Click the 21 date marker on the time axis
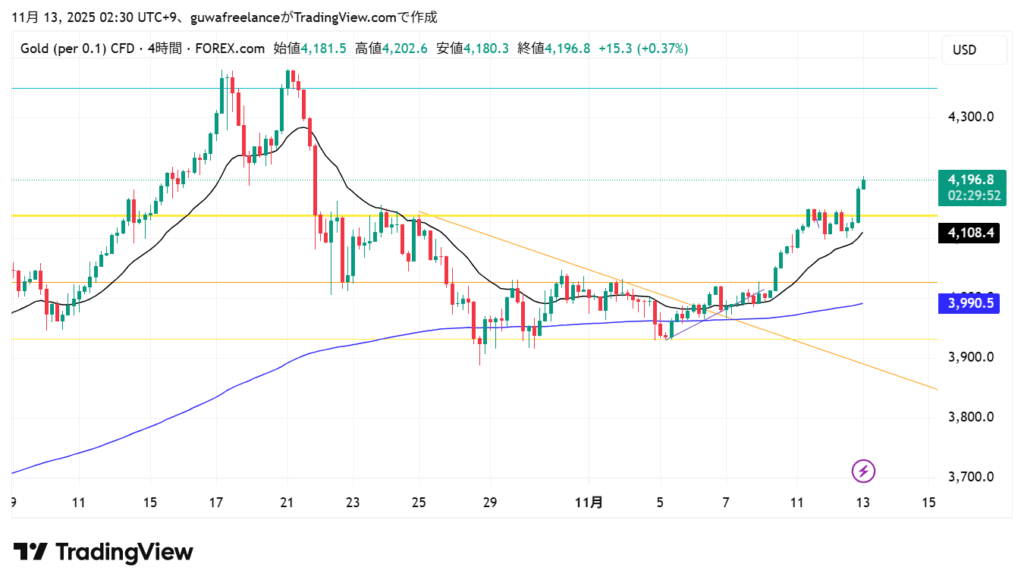Viewport: 1024px width, 586px height. click(288, 502)
